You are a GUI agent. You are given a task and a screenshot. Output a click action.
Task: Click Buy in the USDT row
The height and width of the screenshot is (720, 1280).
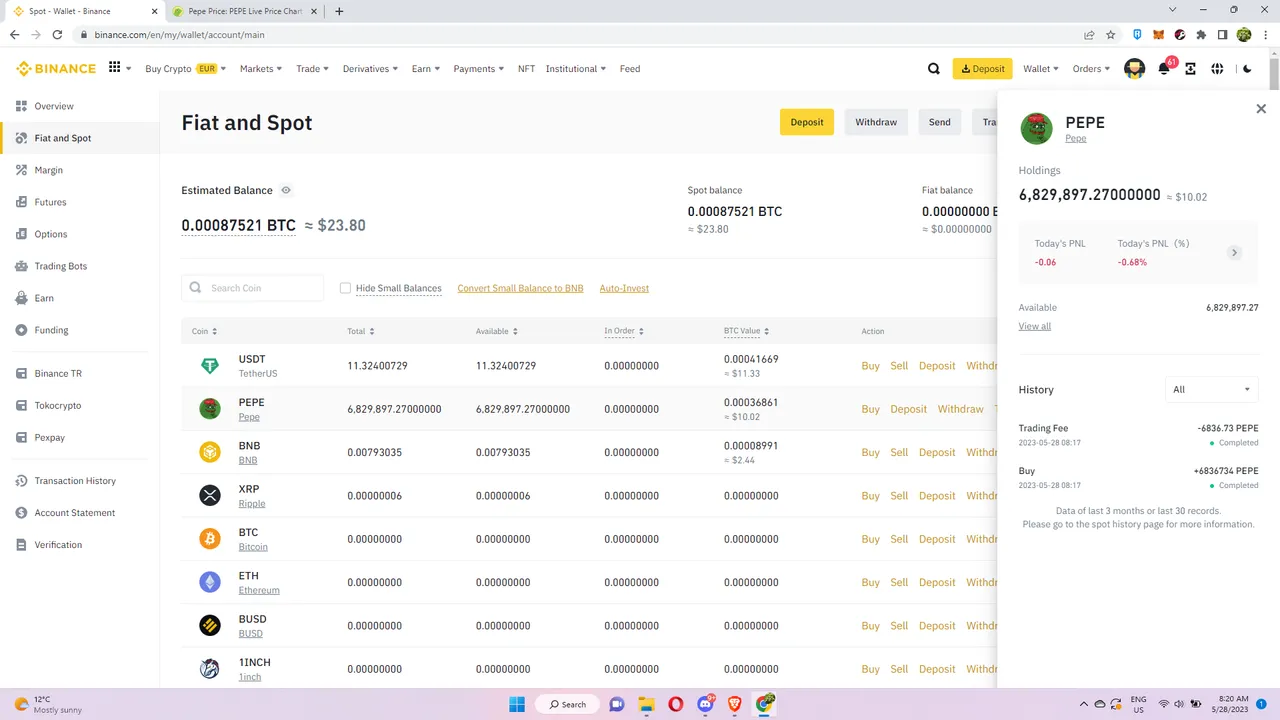coord(870,366)
